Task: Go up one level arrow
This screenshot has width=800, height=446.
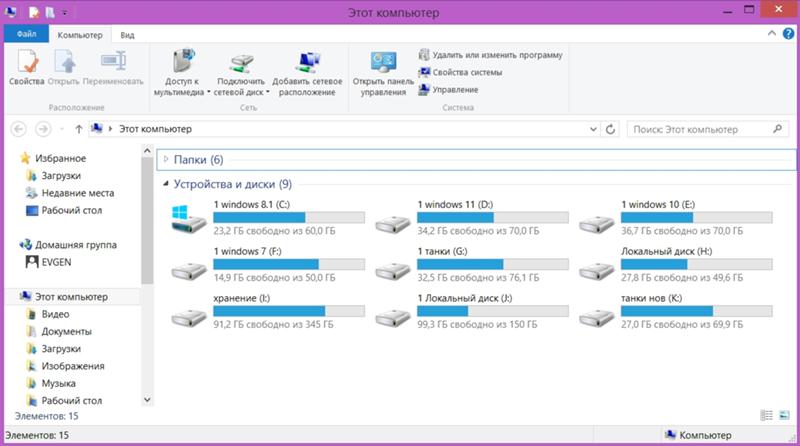Action: pyautogui.click(x=79, y=129)
